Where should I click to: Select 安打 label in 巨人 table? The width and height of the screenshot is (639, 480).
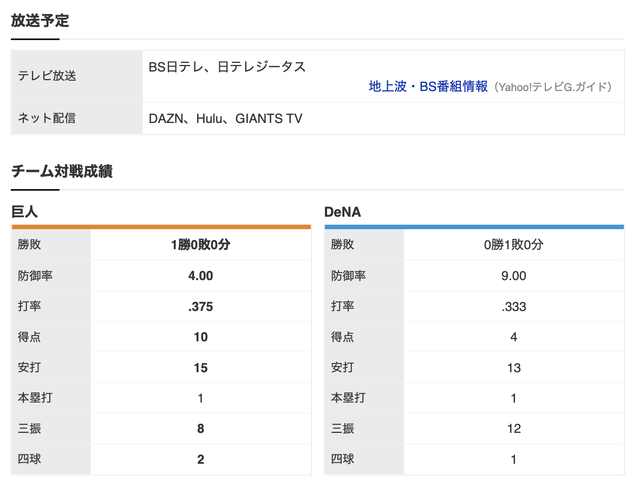(29, 368)
